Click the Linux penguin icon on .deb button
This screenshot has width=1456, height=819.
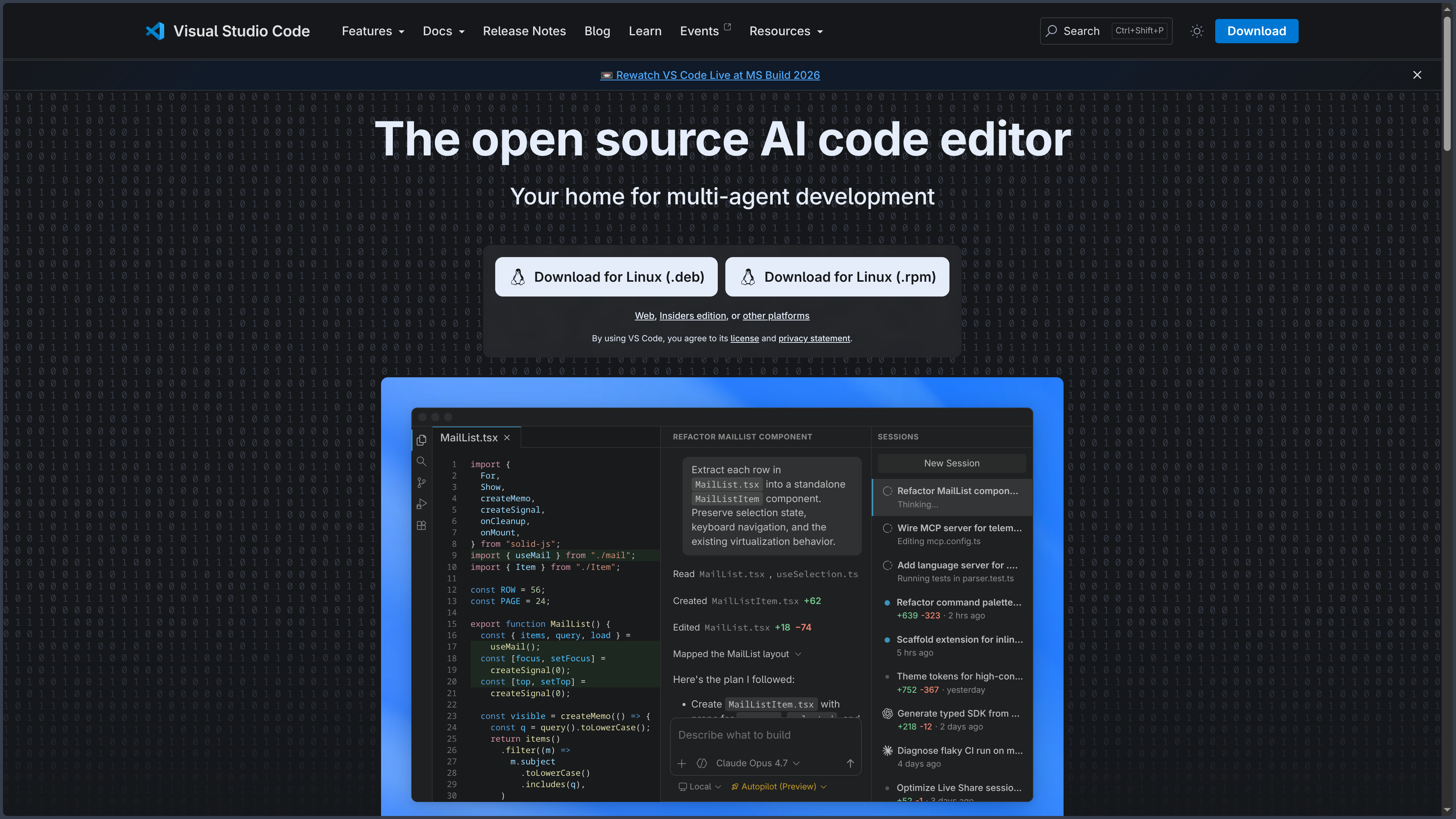tap(518, 277)
